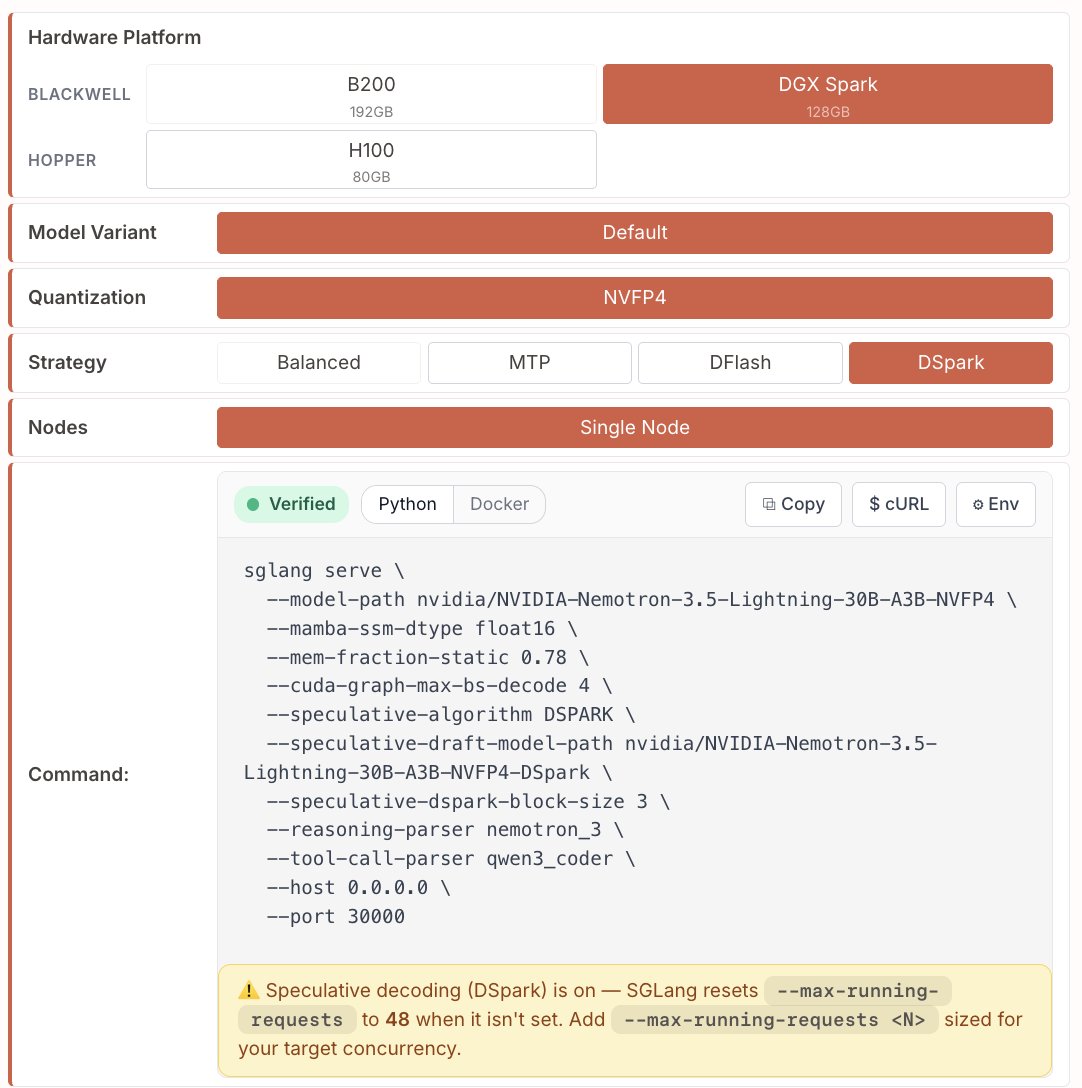The height and width of the screenshot is (1088, 1082).
Task: Click the --speculative-dspark-block-size 3 line
Action: [468, 801]
